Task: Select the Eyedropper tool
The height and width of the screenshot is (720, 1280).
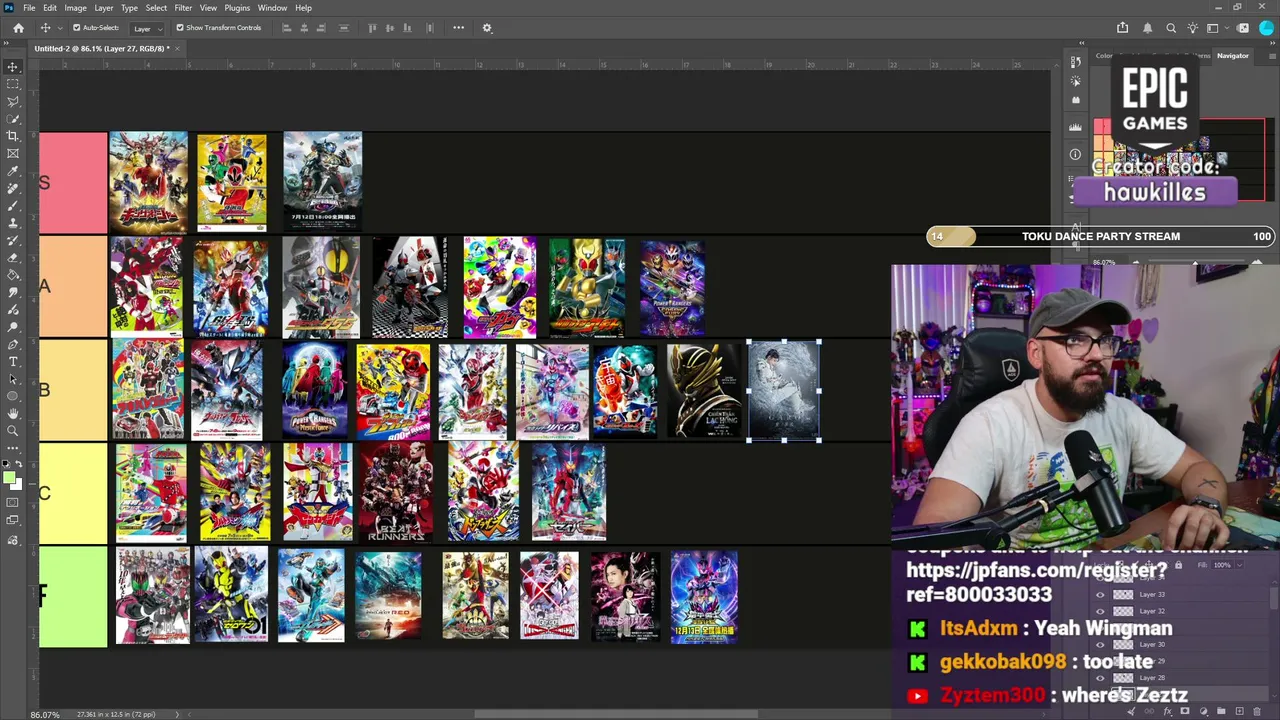Action: (13, 171)
